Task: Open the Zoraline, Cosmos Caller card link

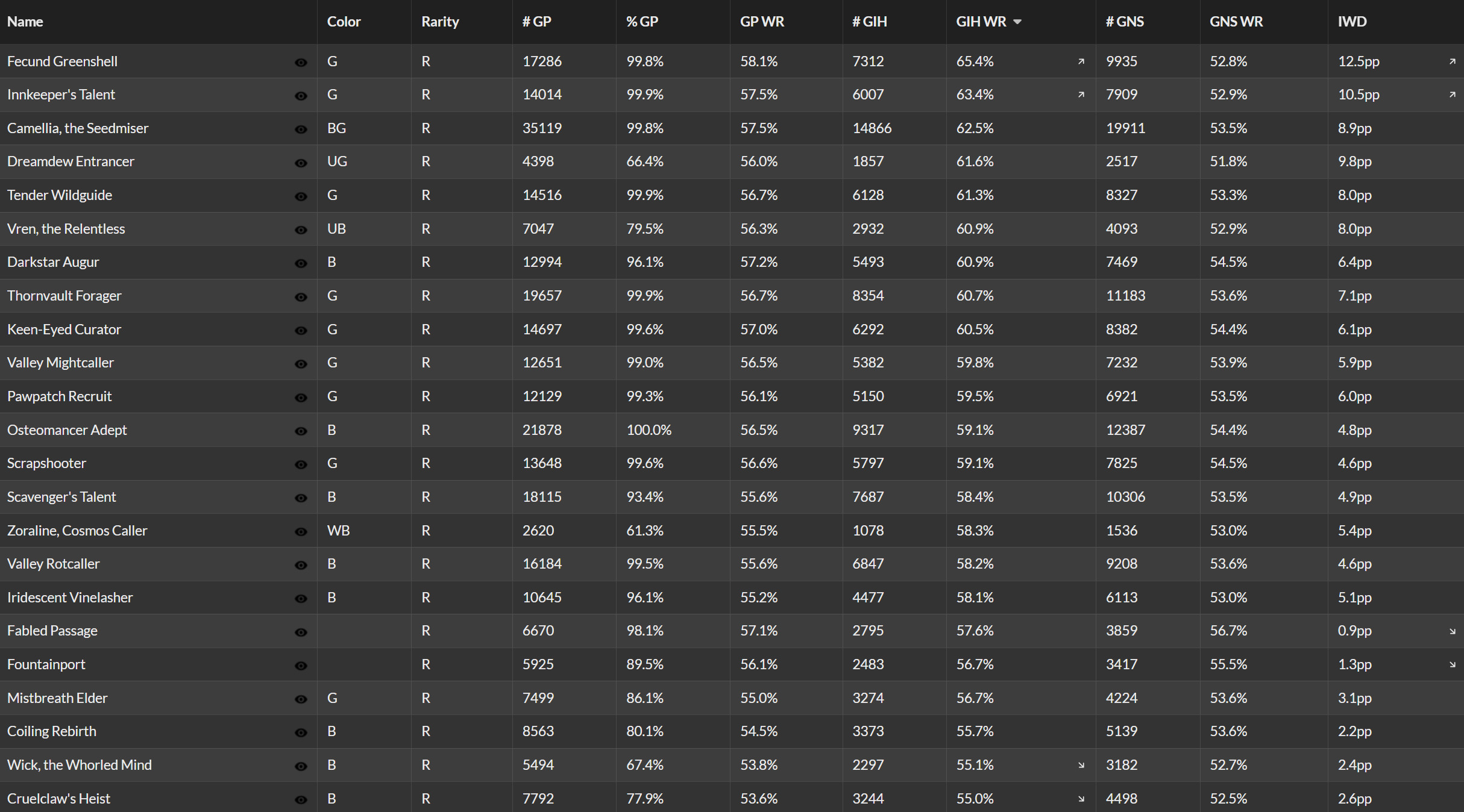Action: tap(77, 531)
